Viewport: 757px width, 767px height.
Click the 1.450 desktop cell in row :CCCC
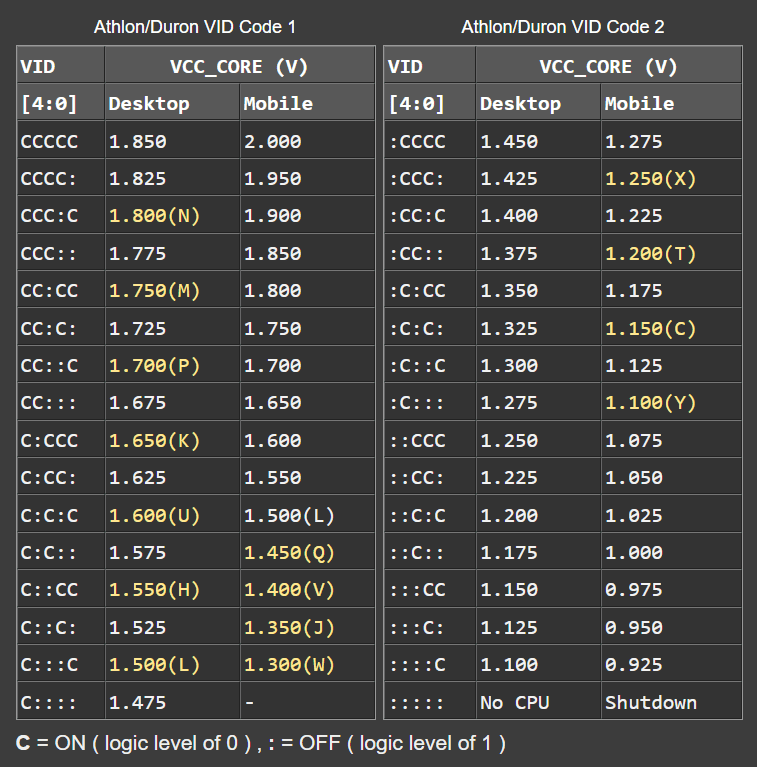(x=538, y=141)
